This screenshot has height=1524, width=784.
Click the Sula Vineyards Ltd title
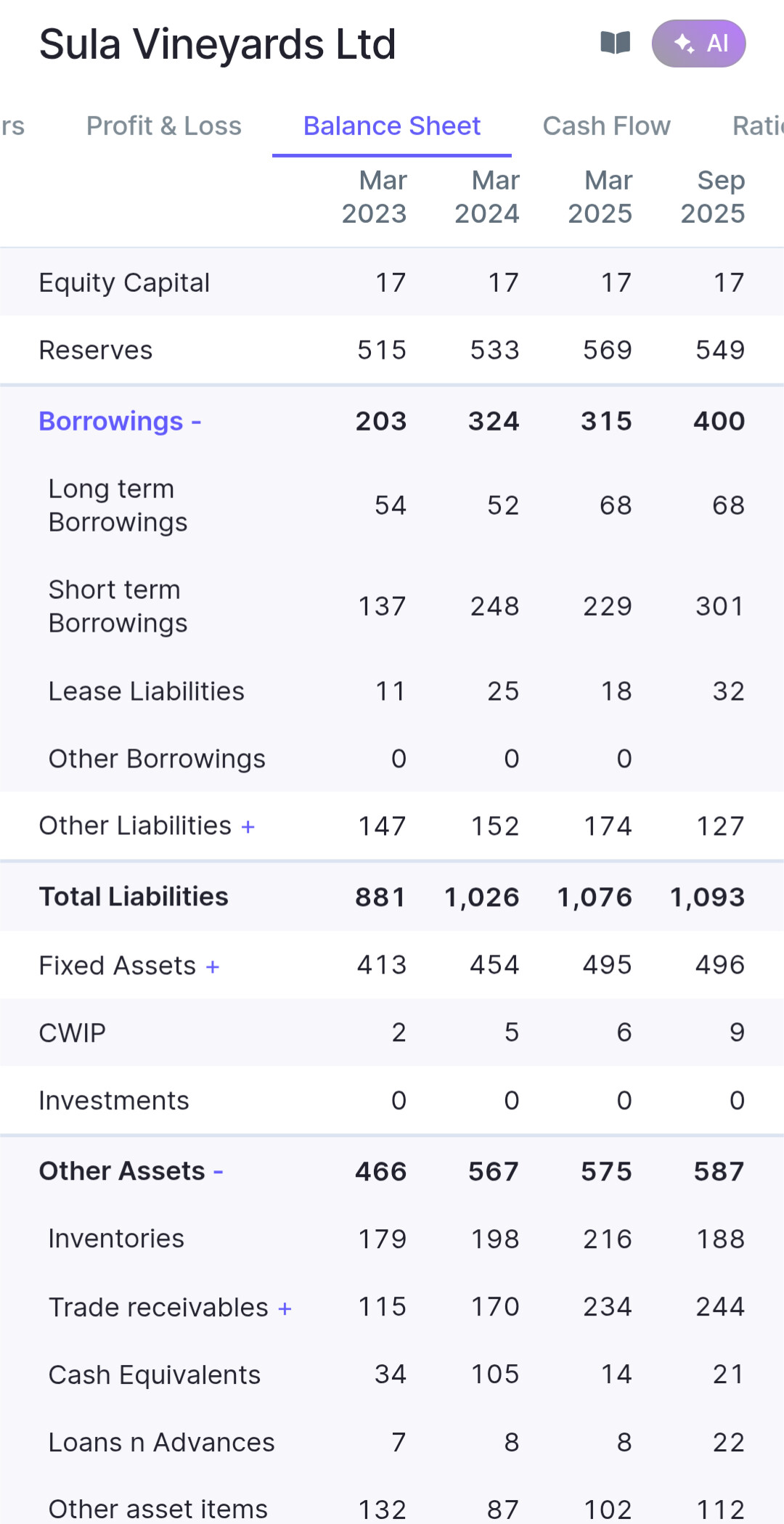click(x=217, y=44)
